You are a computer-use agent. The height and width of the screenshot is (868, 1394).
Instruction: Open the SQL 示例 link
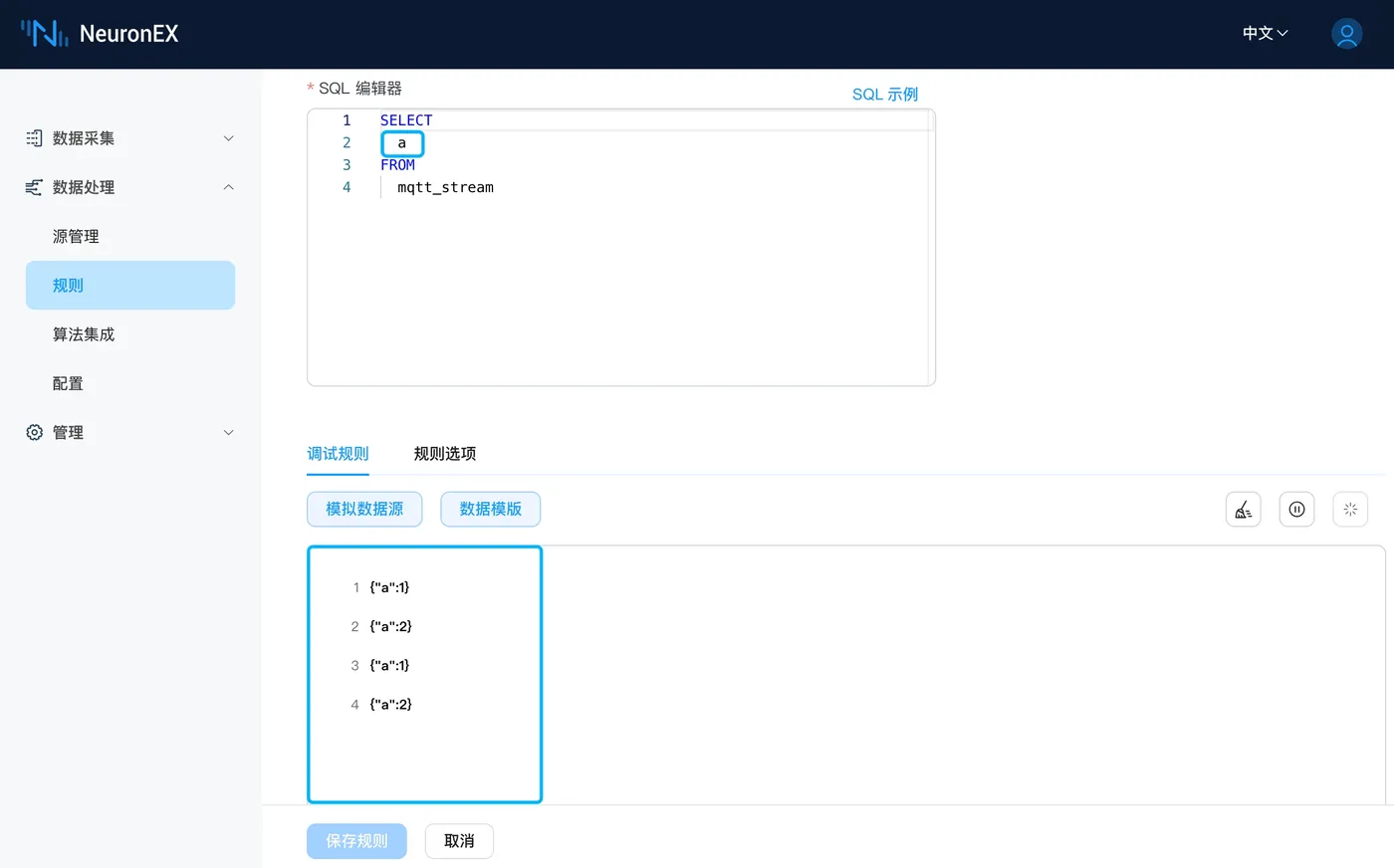point(885,94)
